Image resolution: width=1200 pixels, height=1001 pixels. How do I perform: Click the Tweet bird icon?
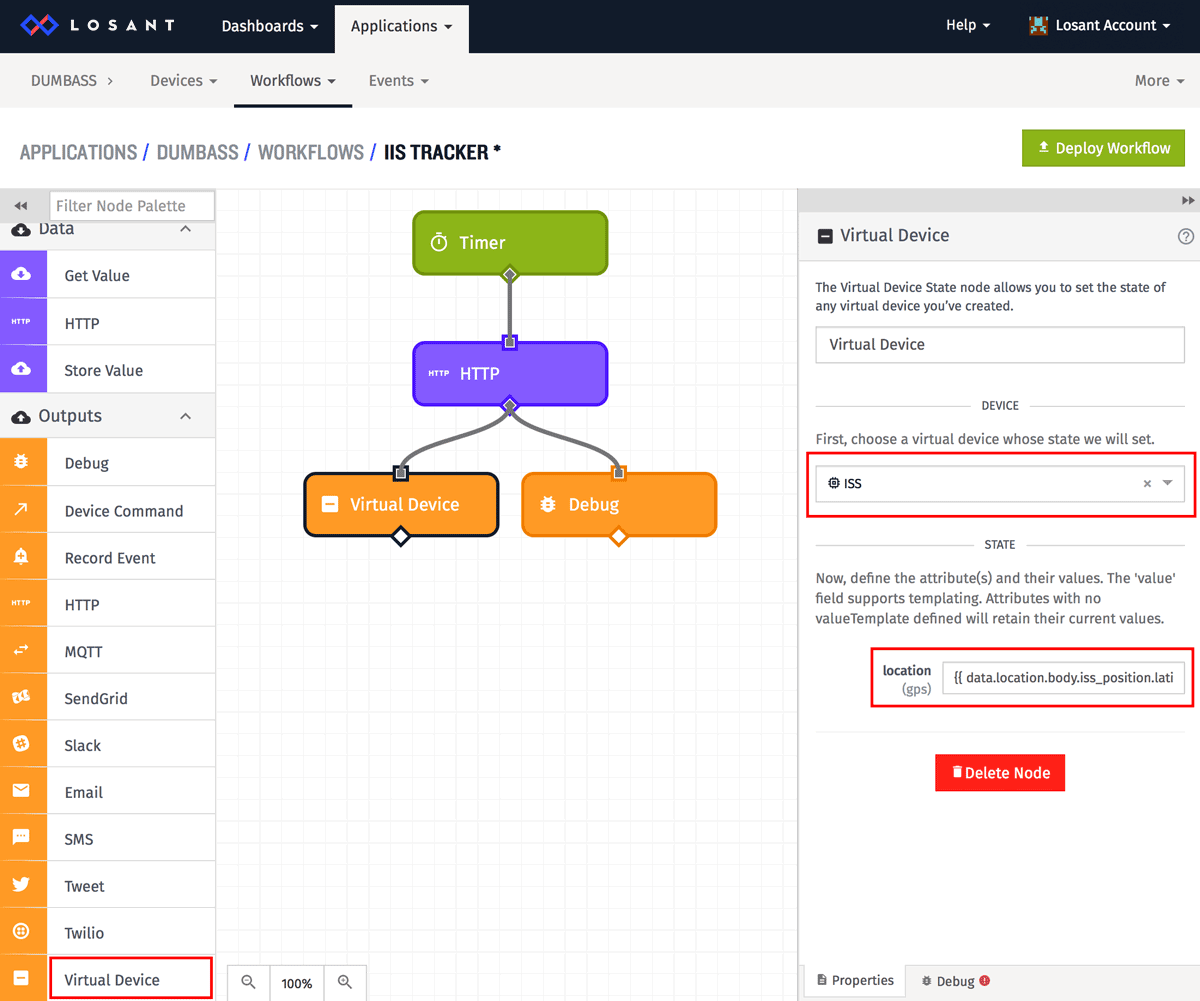21,885
